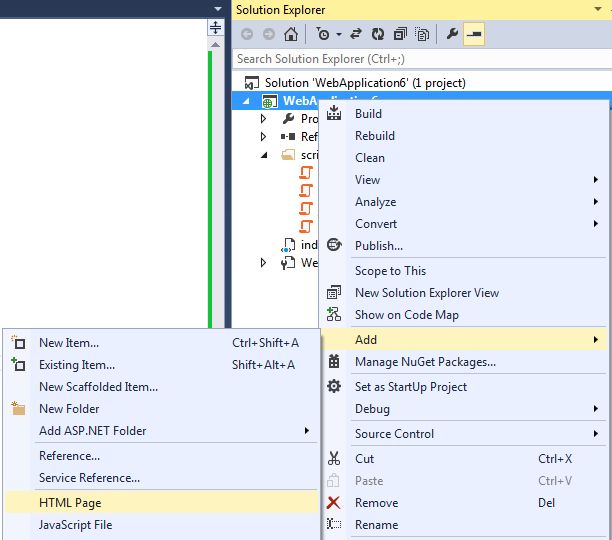This screenshot has height=540, width=612.
Task: Open the Add submenu entry
Action: [x=464, y=340]
